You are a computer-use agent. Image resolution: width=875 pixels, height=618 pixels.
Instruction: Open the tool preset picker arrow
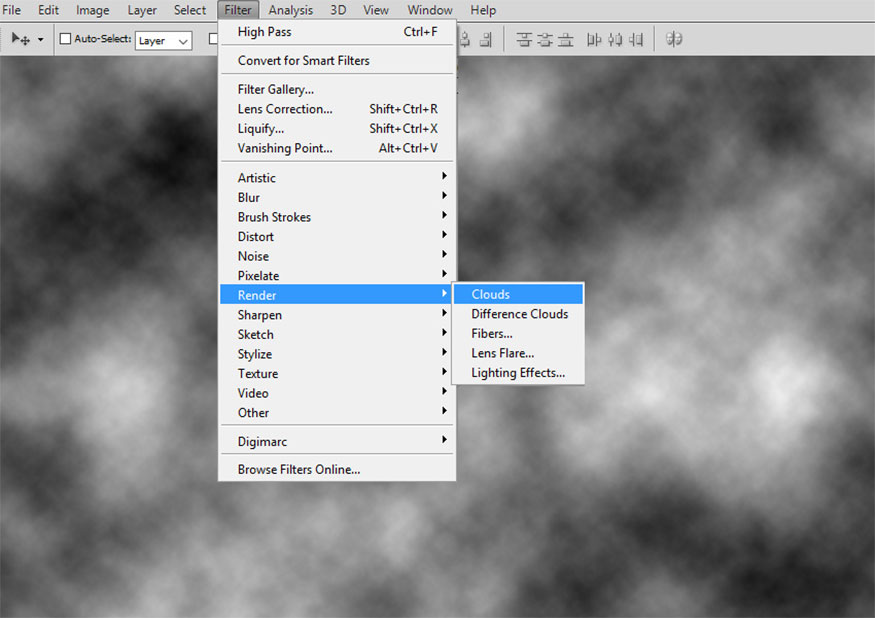40,40
